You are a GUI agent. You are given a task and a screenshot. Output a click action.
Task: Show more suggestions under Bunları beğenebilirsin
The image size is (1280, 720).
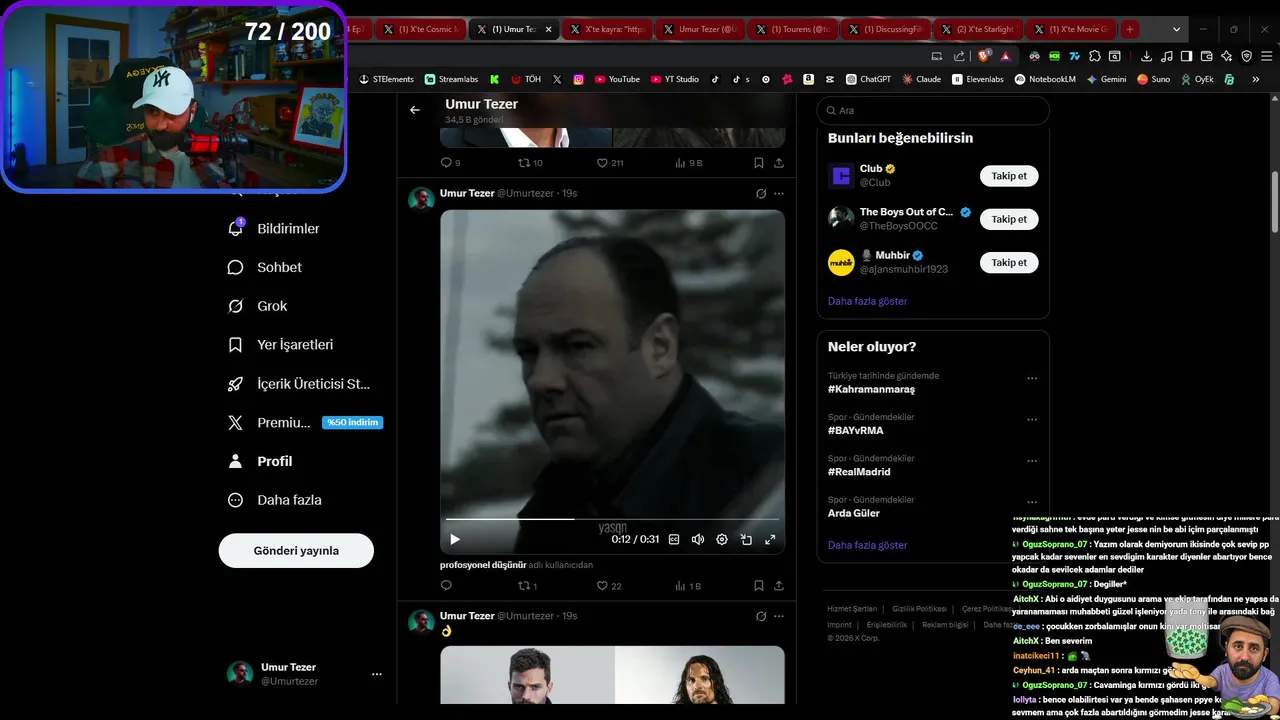tap(867, 301)
